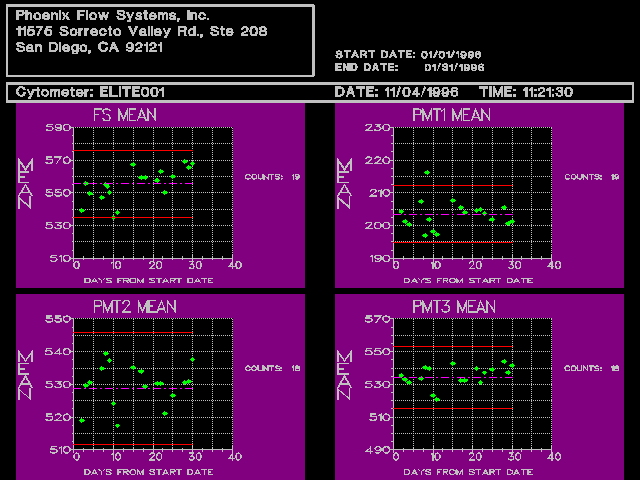Click the 40 x-axis value of the PMT3 MEAN chart
This screenshot has width=640, height=480.
pyautogui.click(x=554, y=457)
